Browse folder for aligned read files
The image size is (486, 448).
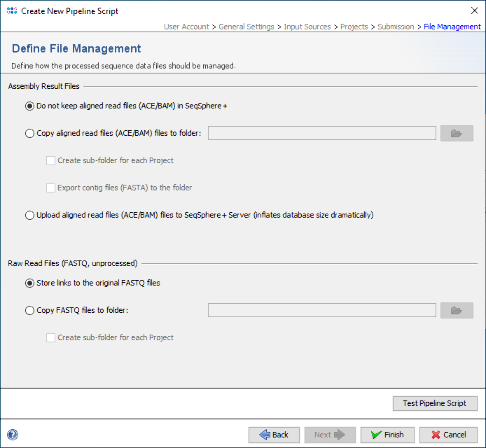pos(456,133)
